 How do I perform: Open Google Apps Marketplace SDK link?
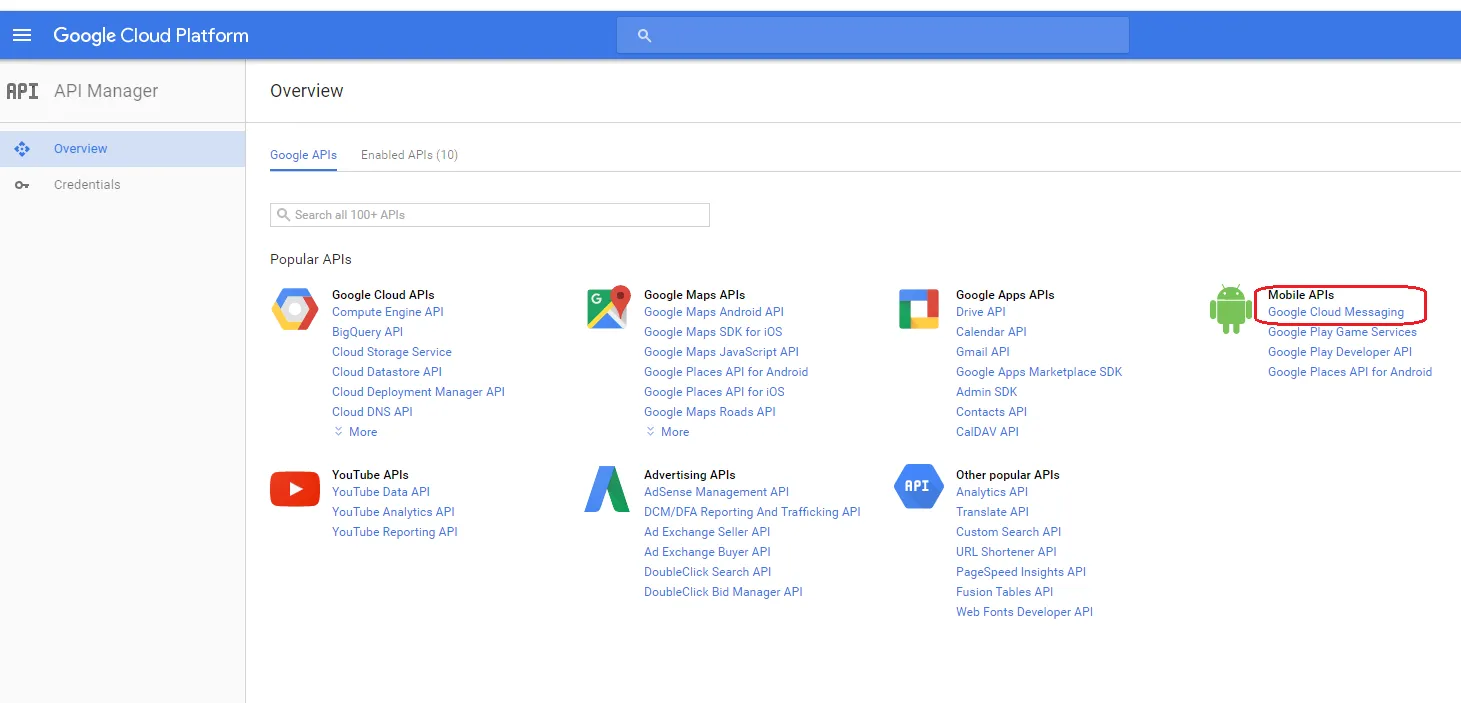click(1039, 372)
